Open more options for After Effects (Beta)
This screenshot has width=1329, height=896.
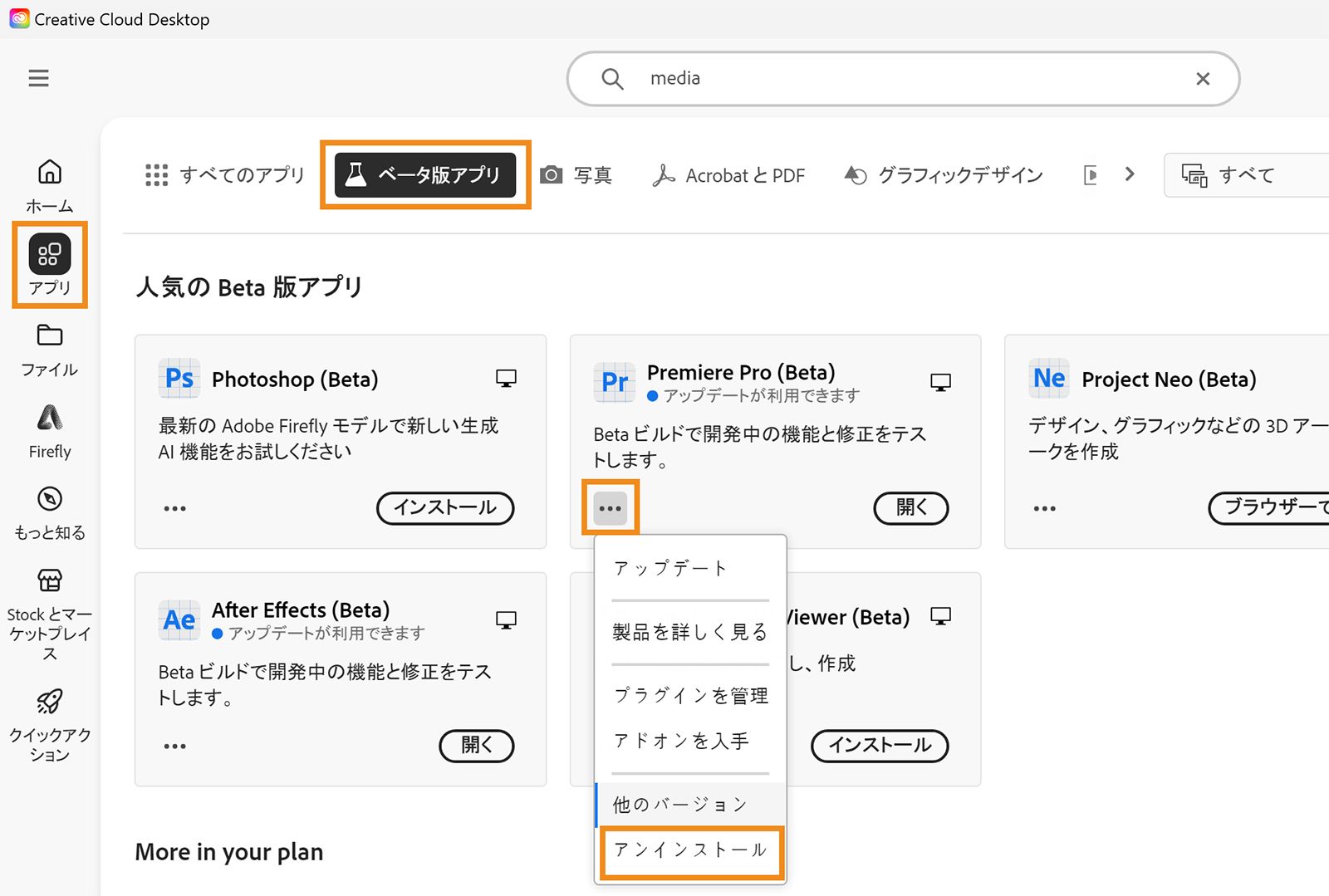tap(174, 746)
